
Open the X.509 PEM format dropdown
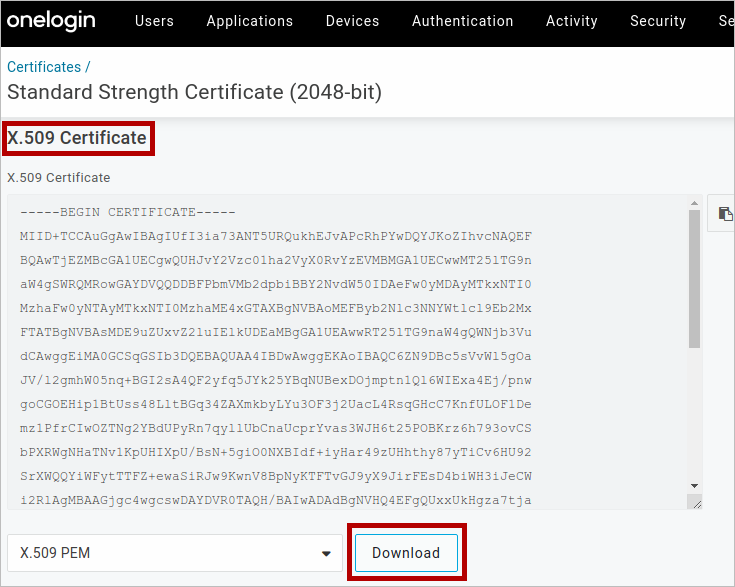pos(174,553)
